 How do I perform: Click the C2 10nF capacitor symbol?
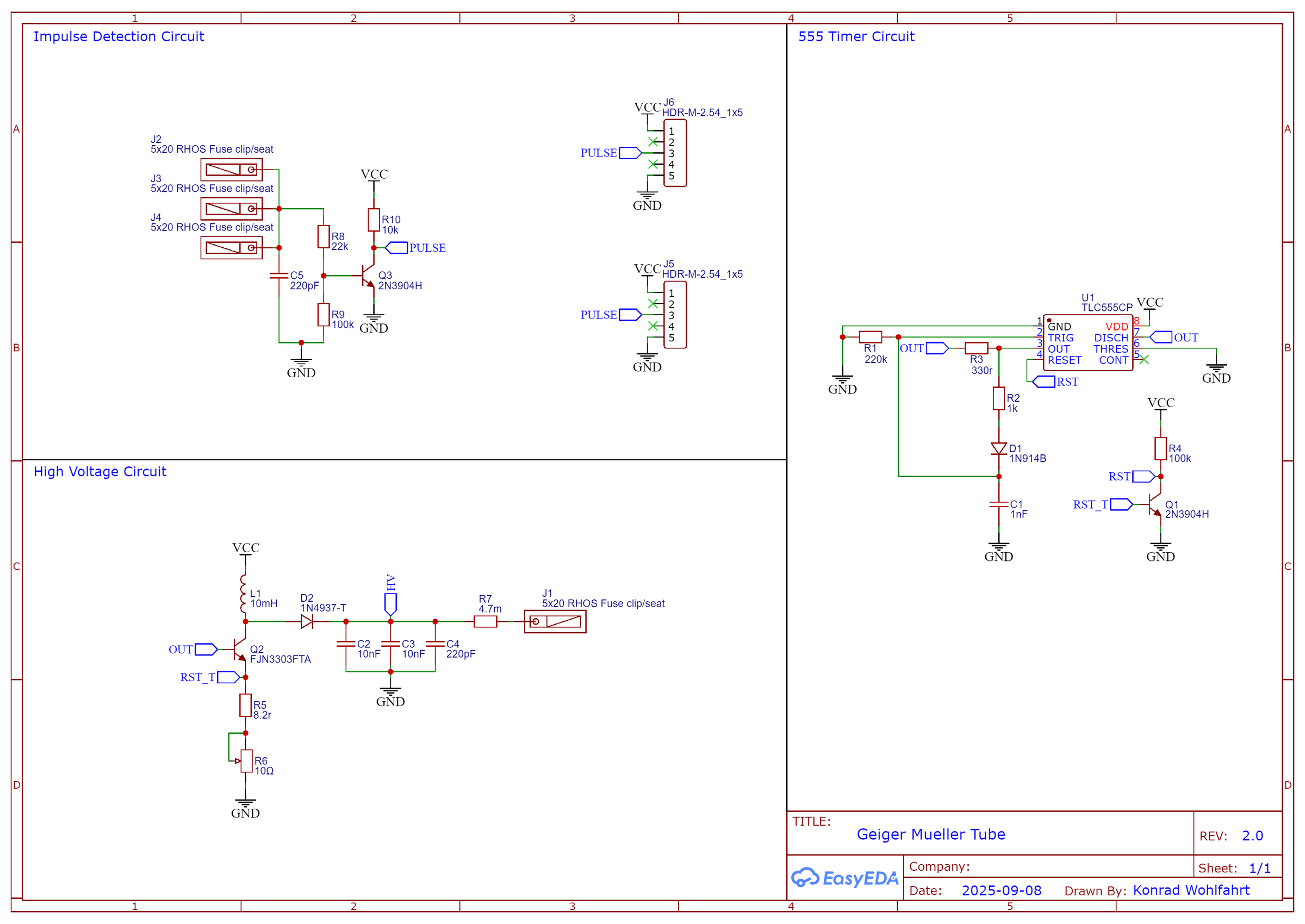point(345,644)
